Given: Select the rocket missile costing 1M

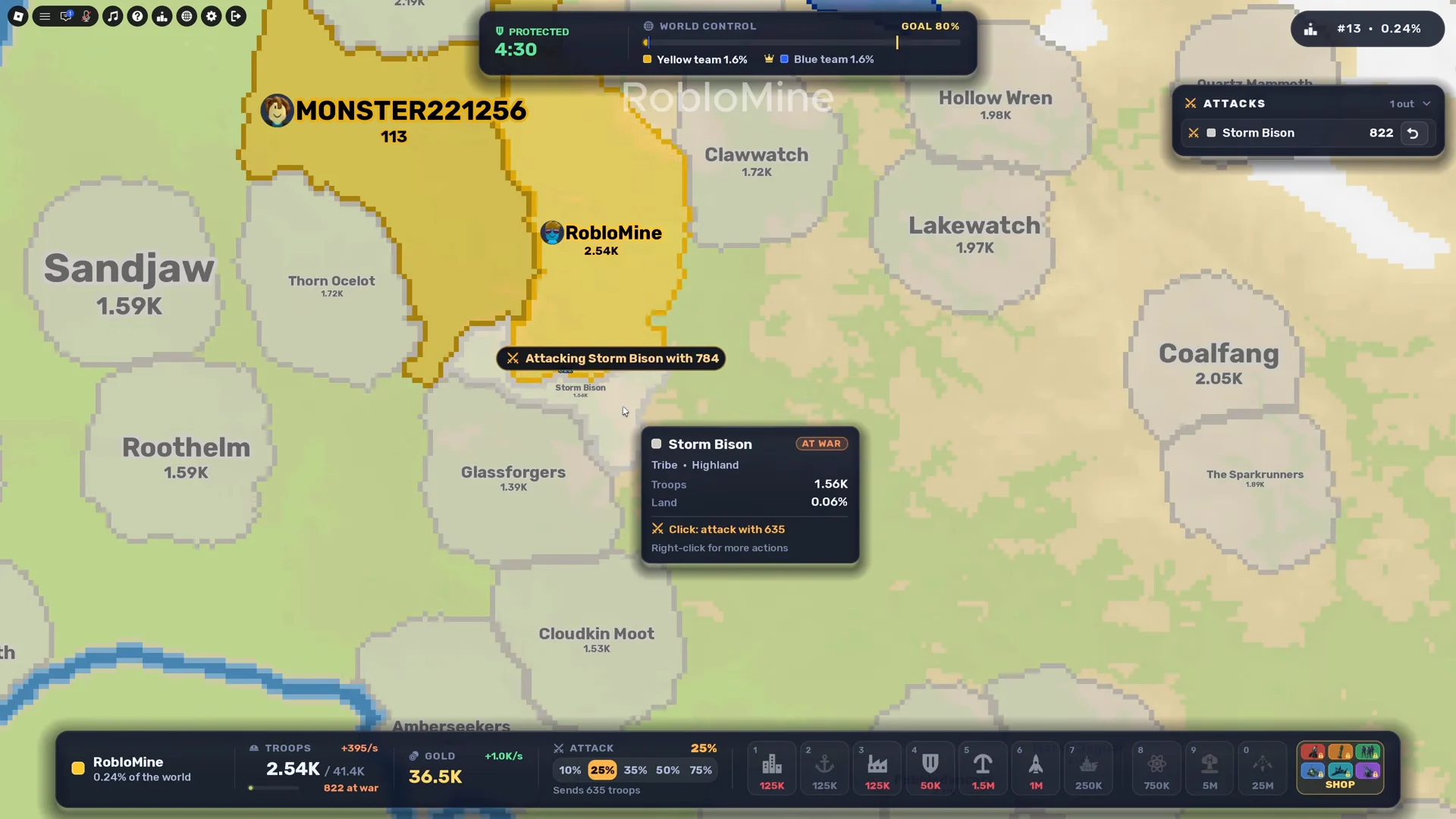Looking at the screenshot, I should click(1036, 769).
